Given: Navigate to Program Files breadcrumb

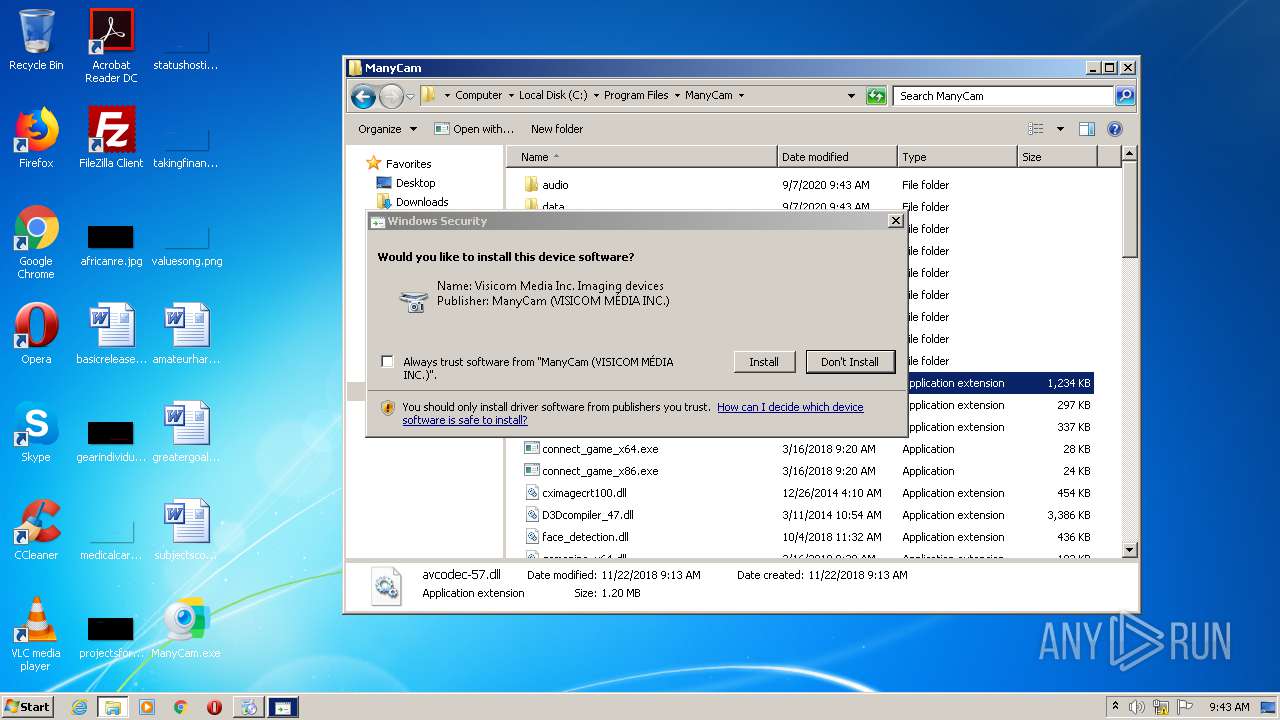Looking at the screenshot, I should 636,96.
